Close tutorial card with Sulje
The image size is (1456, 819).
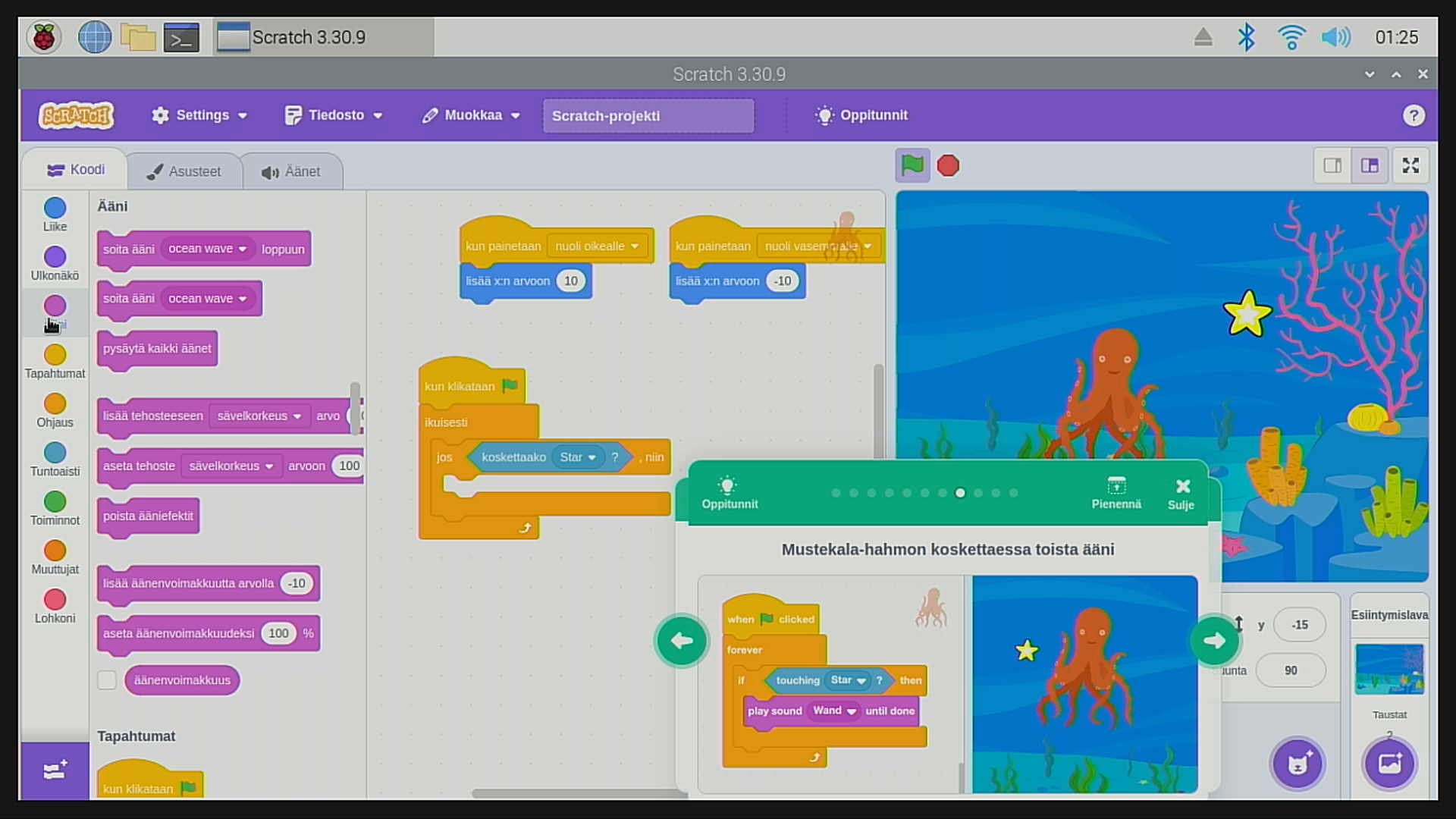1181,494
